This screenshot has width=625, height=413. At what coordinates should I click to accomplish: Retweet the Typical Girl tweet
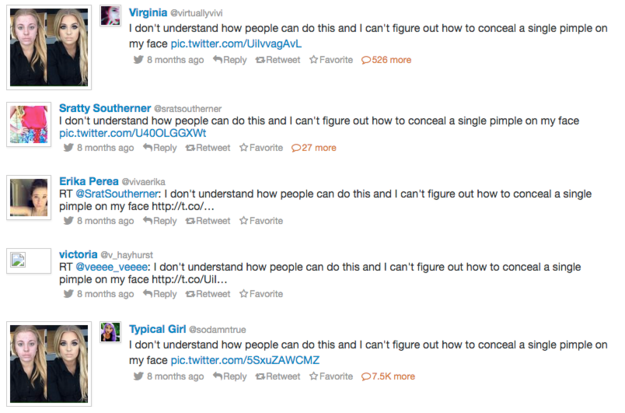(278, 376)
